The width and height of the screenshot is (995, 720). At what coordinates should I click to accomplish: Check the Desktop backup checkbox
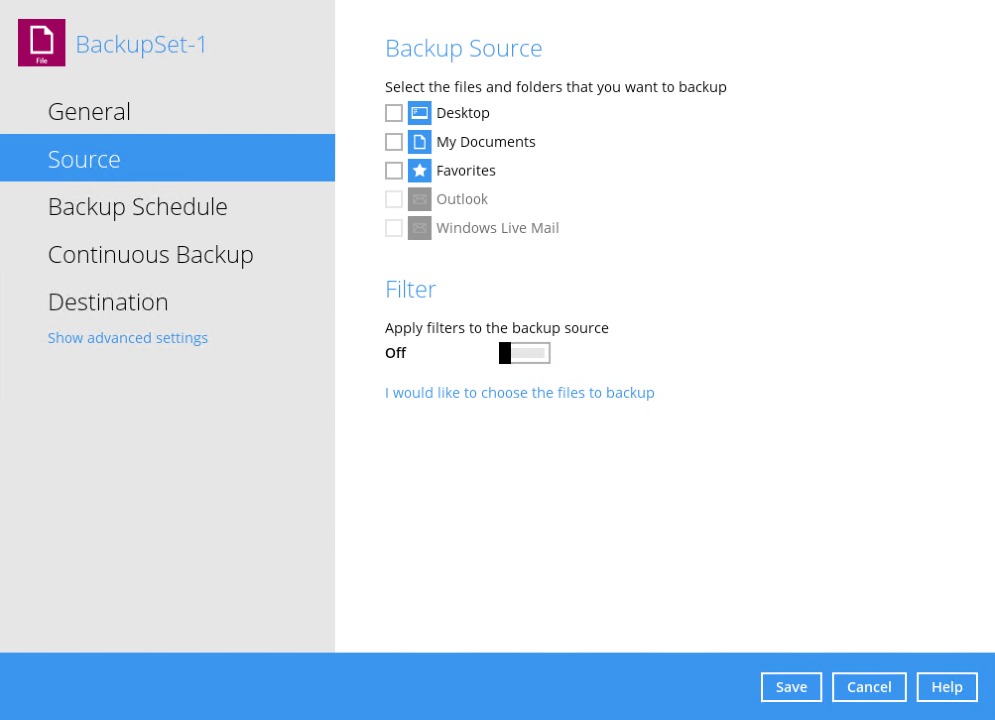(x=393, y=113)
